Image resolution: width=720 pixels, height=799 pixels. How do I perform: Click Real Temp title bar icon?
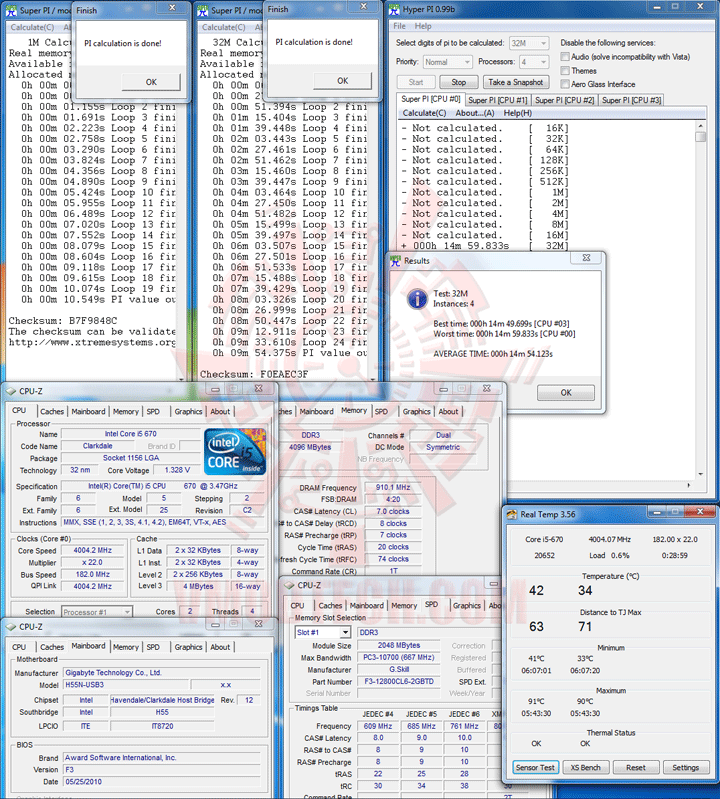pyautogui.click(x=512, y=515)
